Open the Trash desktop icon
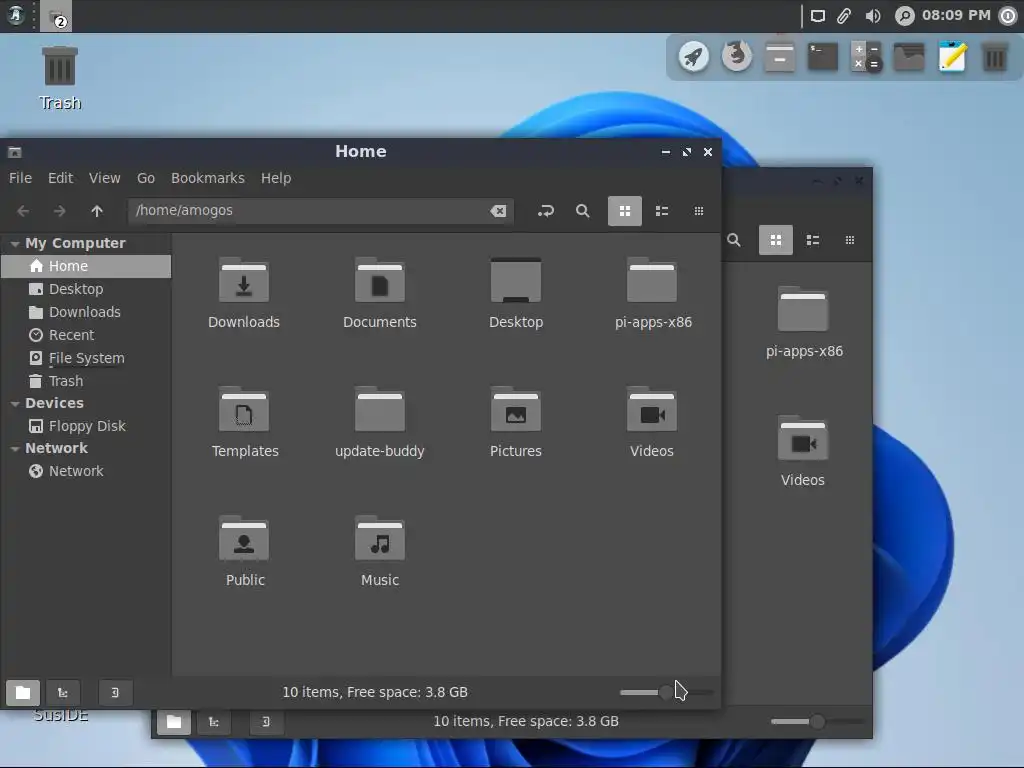The width and height of the screenshot is (1024, 768). coord(59,78)
